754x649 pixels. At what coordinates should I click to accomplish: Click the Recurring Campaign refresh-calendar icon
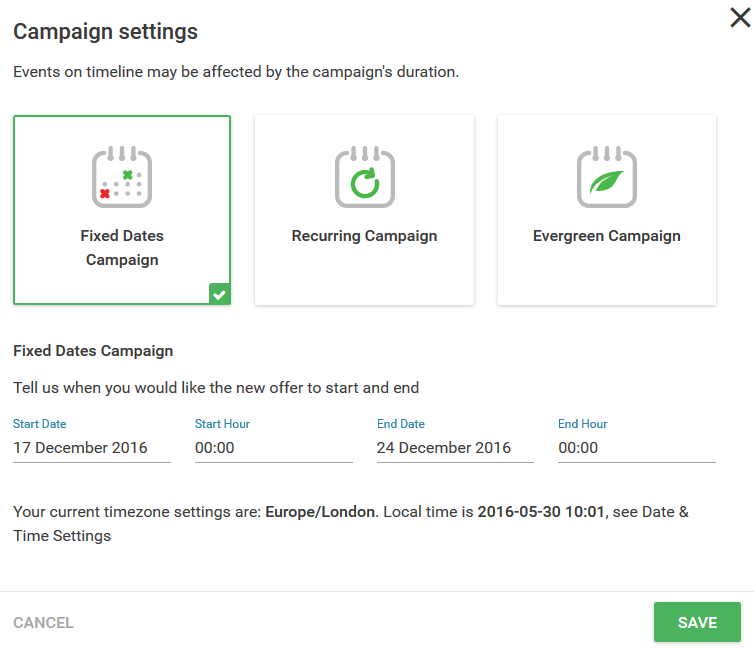[x=364, y=177]
